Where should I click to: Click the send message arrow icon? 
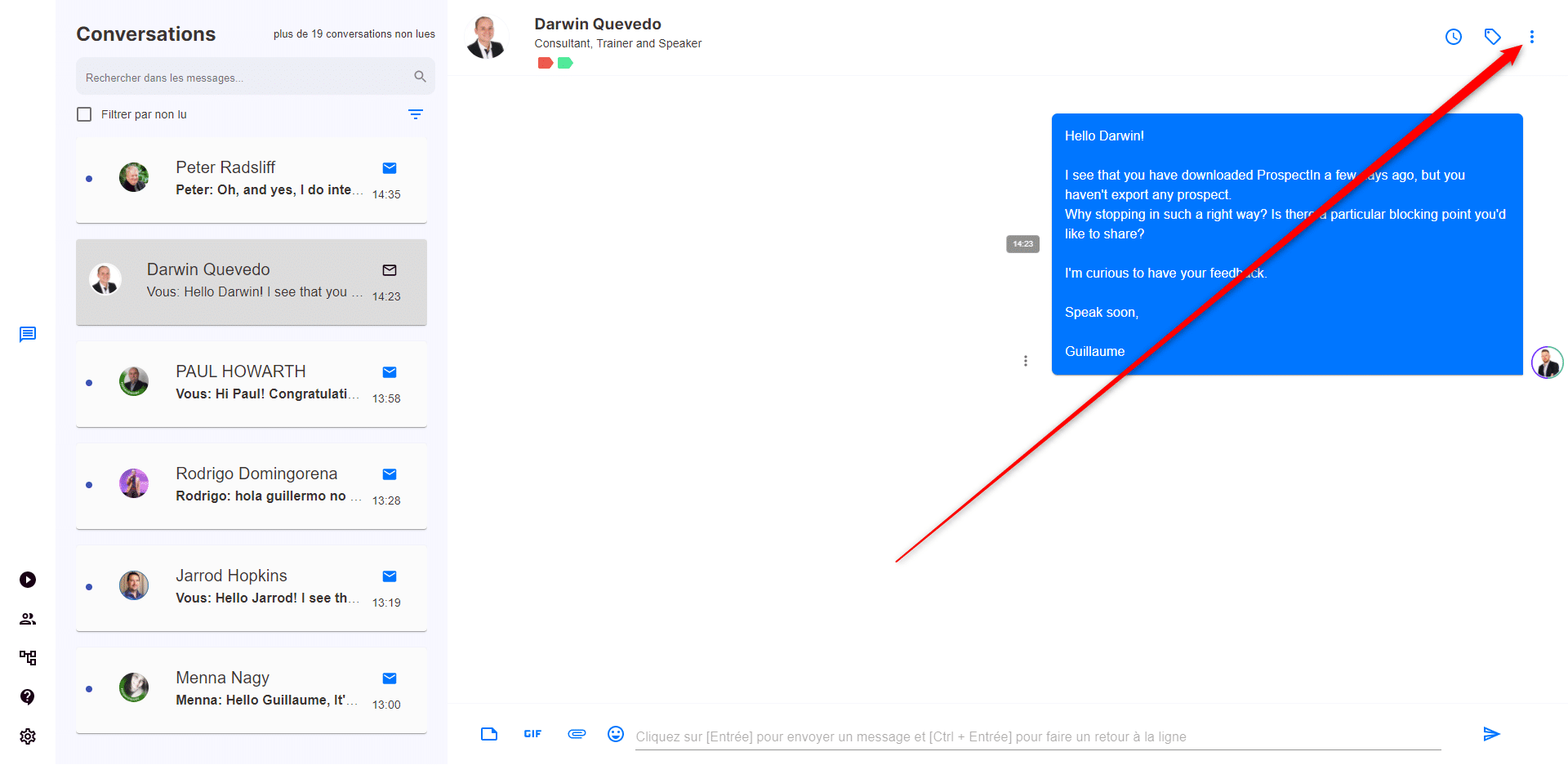(1491, 734)
